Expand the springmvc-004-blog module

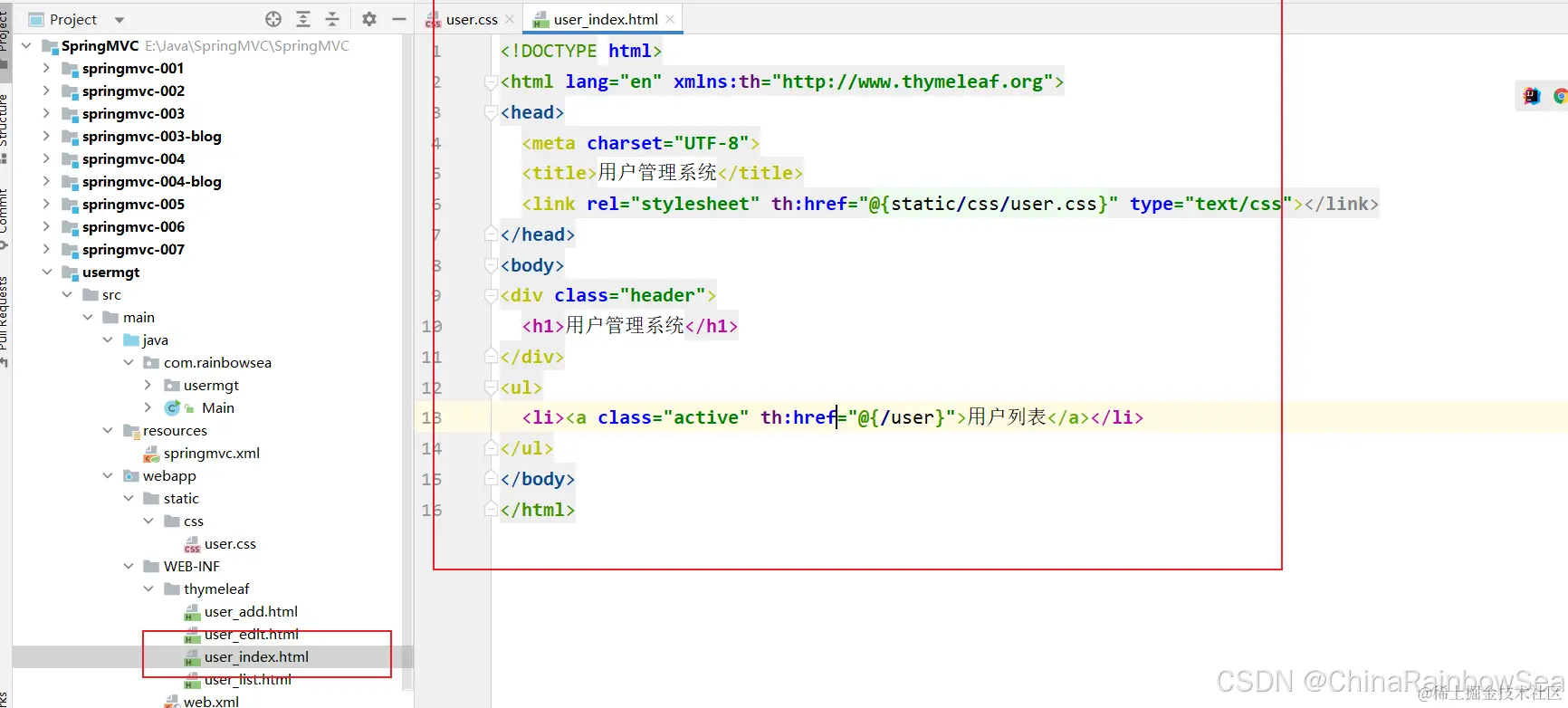pyautogui.click(x=46, y=181)
